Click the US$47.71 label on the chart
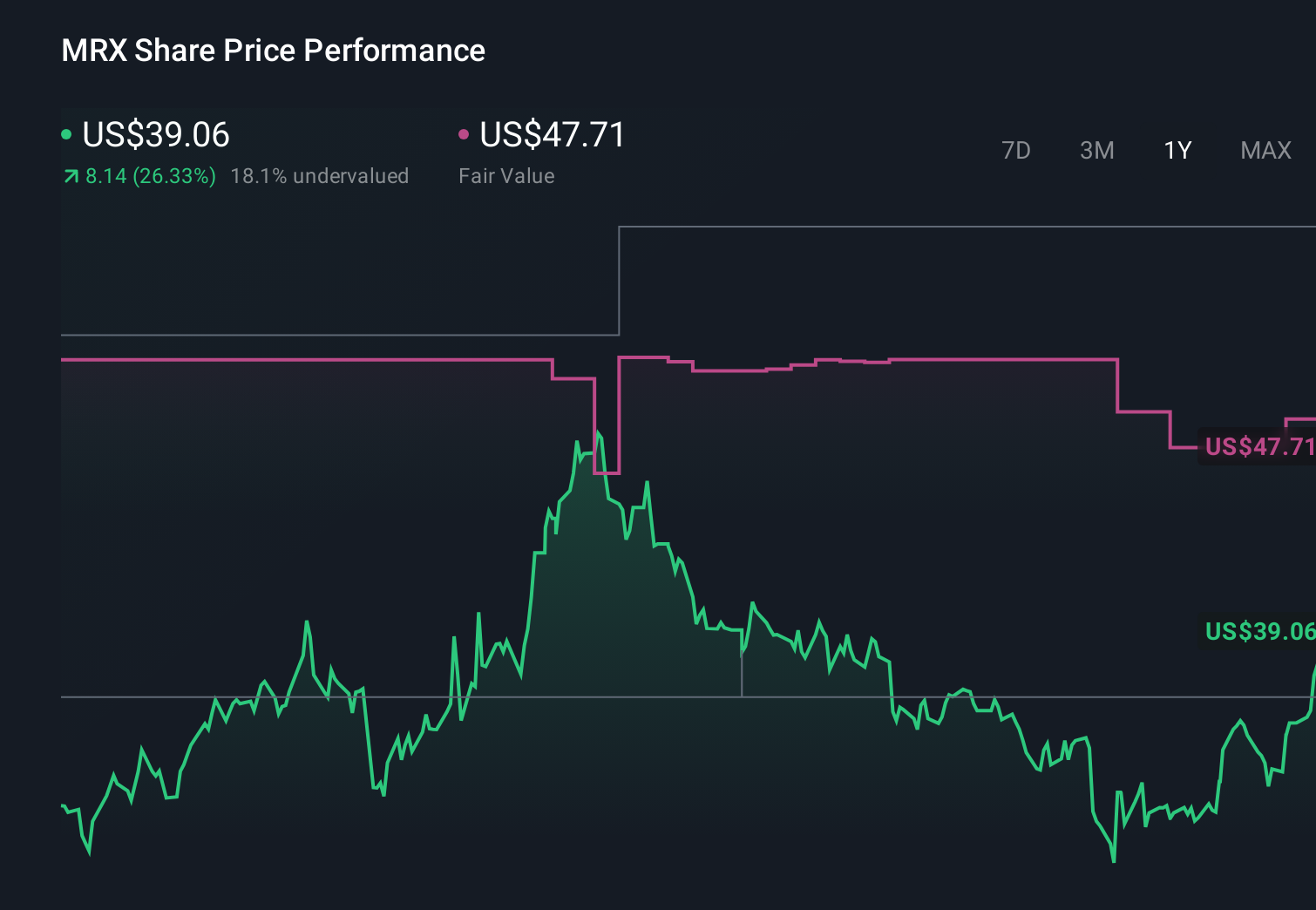This screenshot has width=1316, height=910. pos(1258,447)
